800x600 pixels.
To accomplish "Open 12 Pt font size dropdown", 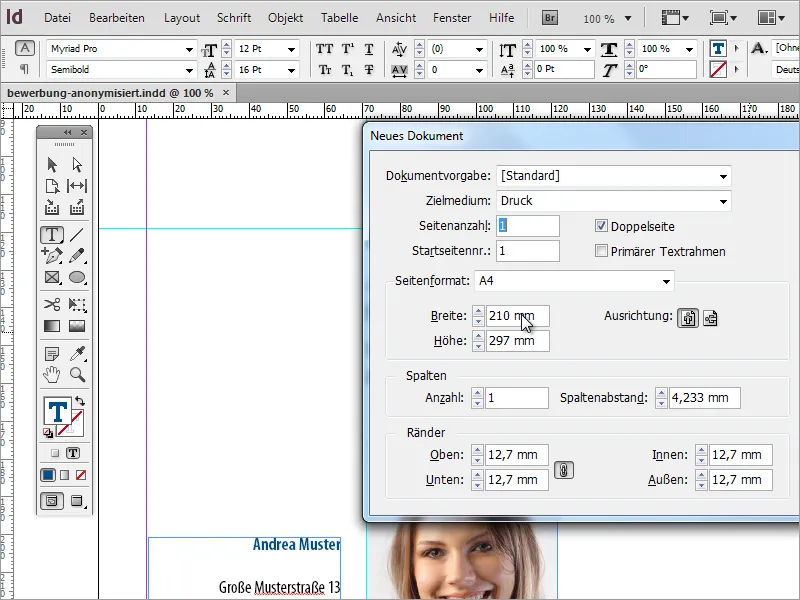I will [291, 49].
